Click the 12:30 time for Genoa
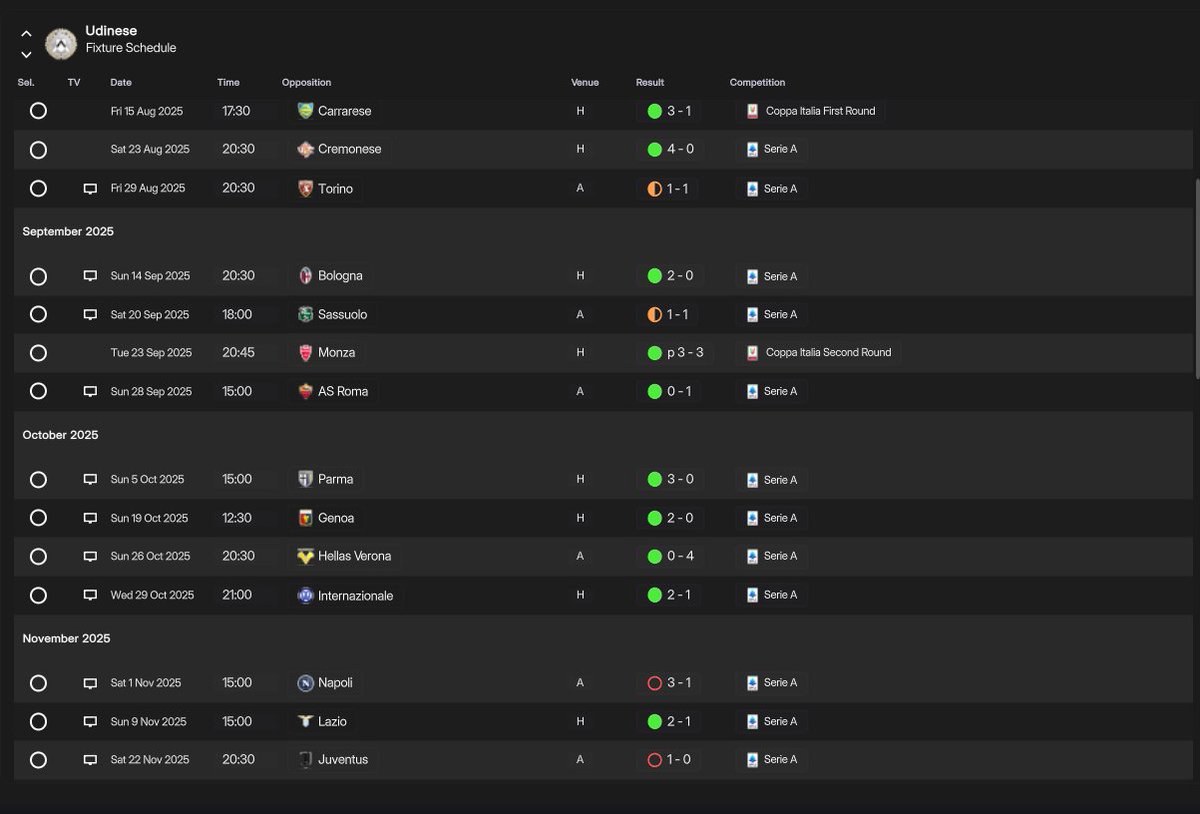Viewport: 1200px width, 814px height. [237, 518]
